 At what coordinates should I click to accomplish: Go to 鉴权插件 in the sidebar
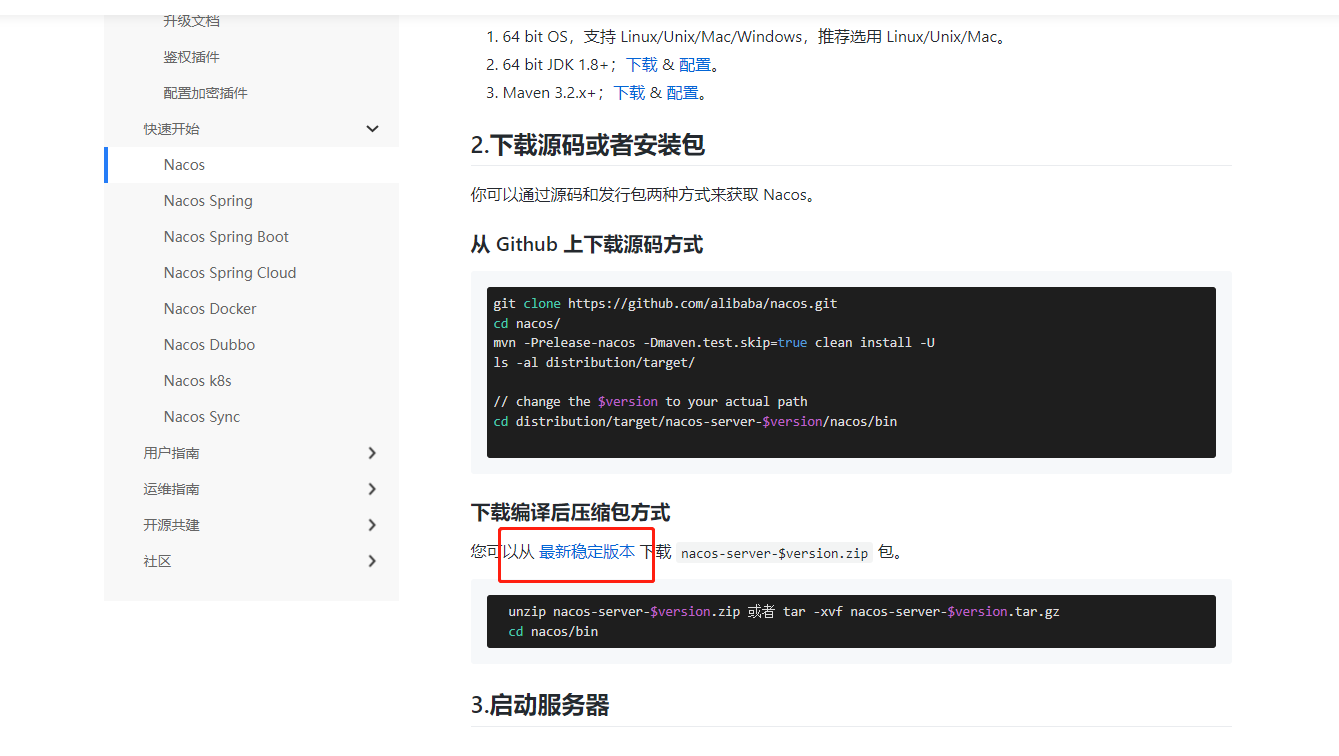pos(191,57)
